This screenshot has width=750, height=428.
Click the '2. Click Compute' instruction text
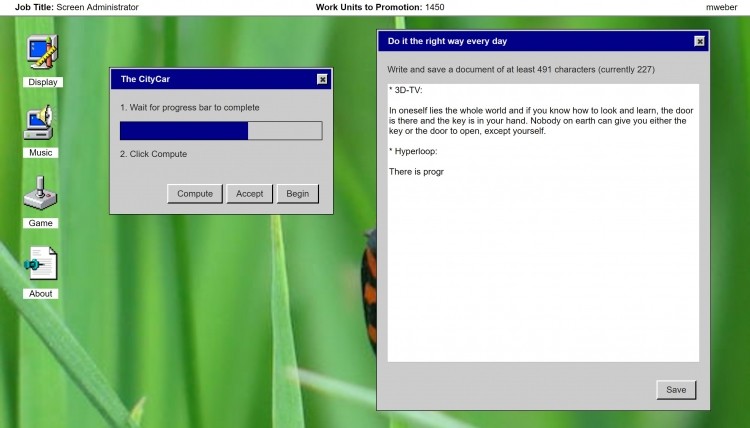click(154, 154)
